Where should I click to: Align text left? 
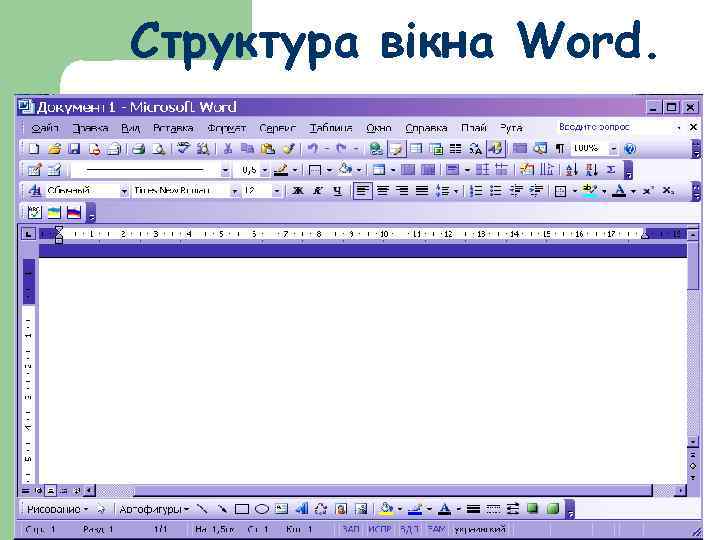363,191
